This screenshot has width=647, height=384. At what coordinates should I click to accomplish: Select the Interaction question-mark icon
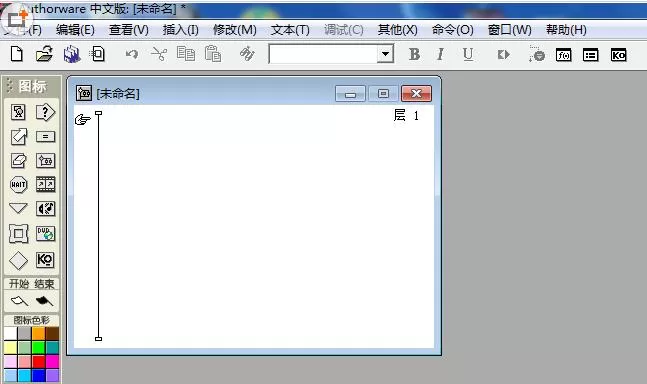click(x=45, y=112)
